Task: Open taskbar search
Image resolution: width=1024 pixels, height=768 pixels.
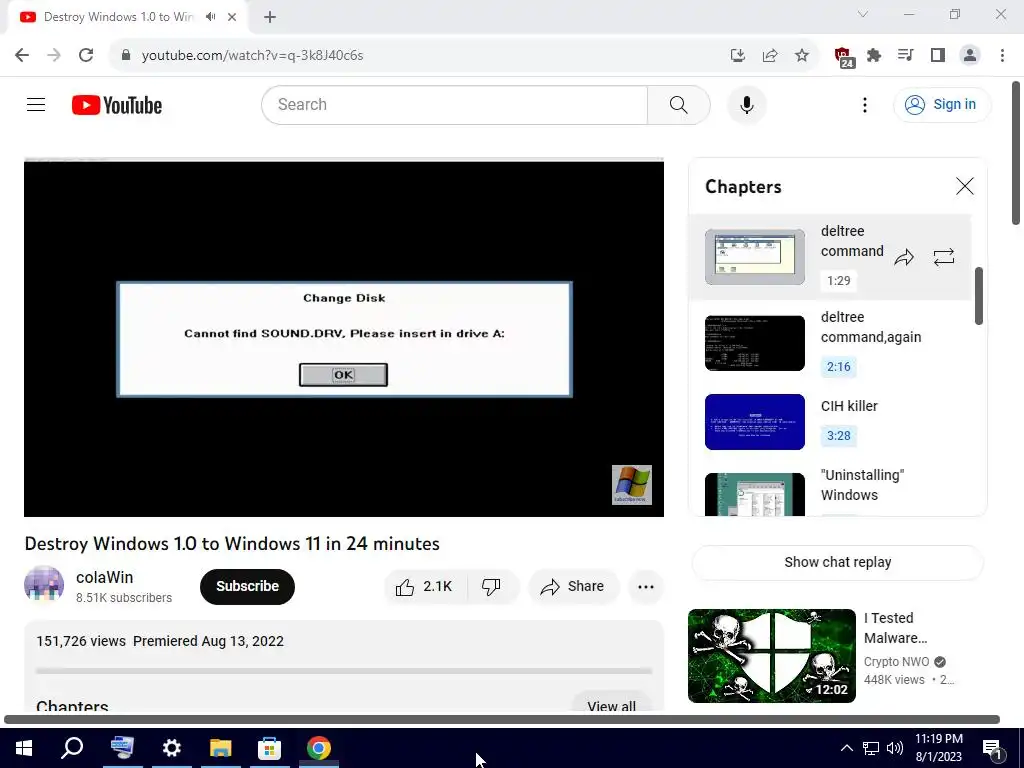Action: coord(72,748)
